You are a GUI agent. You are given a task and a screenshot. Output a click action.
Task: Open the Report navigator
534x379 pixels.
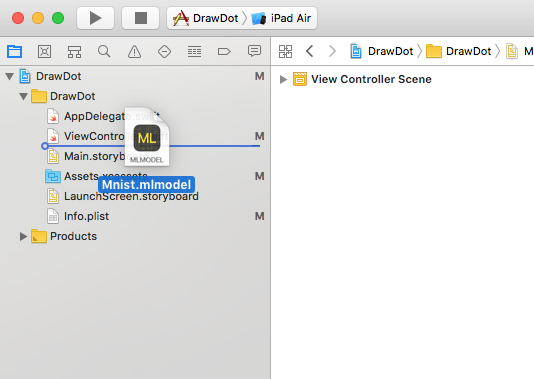(x=254, y=51)
